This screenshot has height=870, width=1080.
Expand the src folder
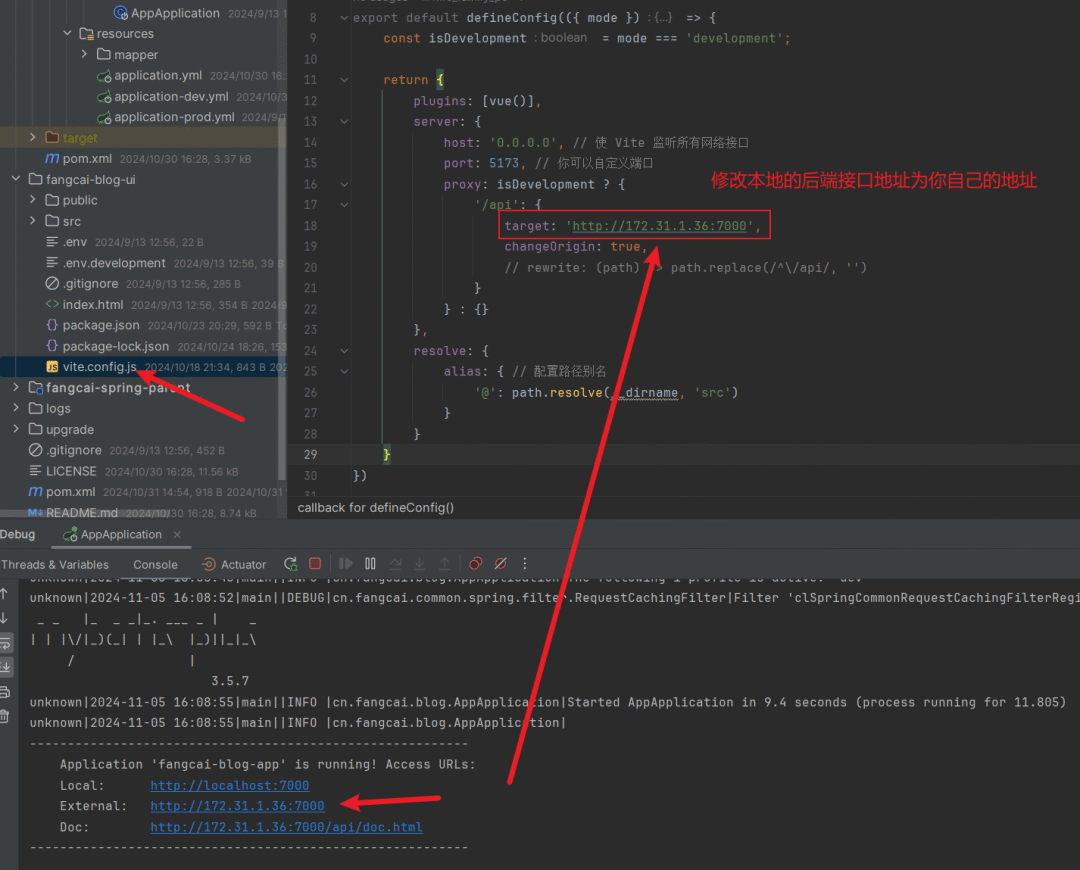[32, 220]
